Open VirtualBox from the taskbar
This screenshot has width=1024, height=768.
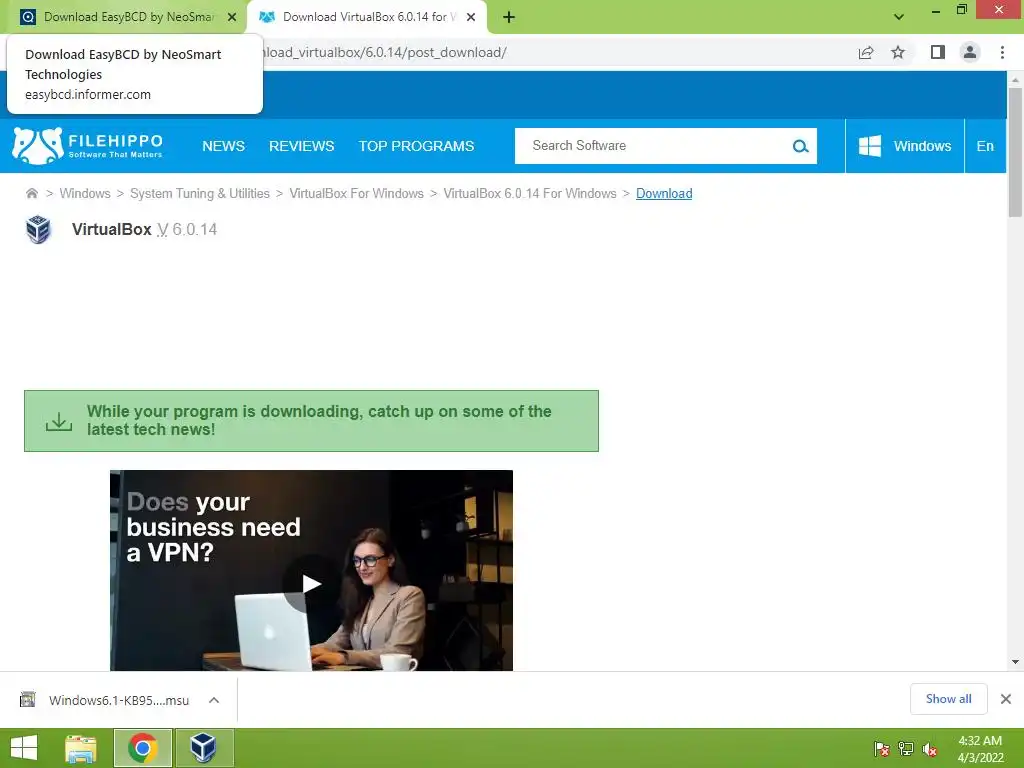coord(203,748)
